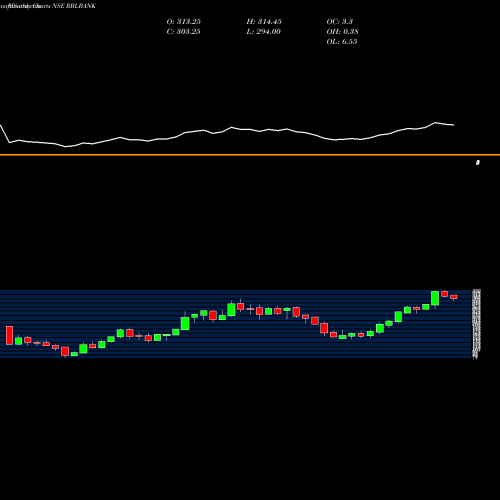500x500 pixels.
Task: Click the high price value H: 314.45
Action: click(x=264, y=22)
